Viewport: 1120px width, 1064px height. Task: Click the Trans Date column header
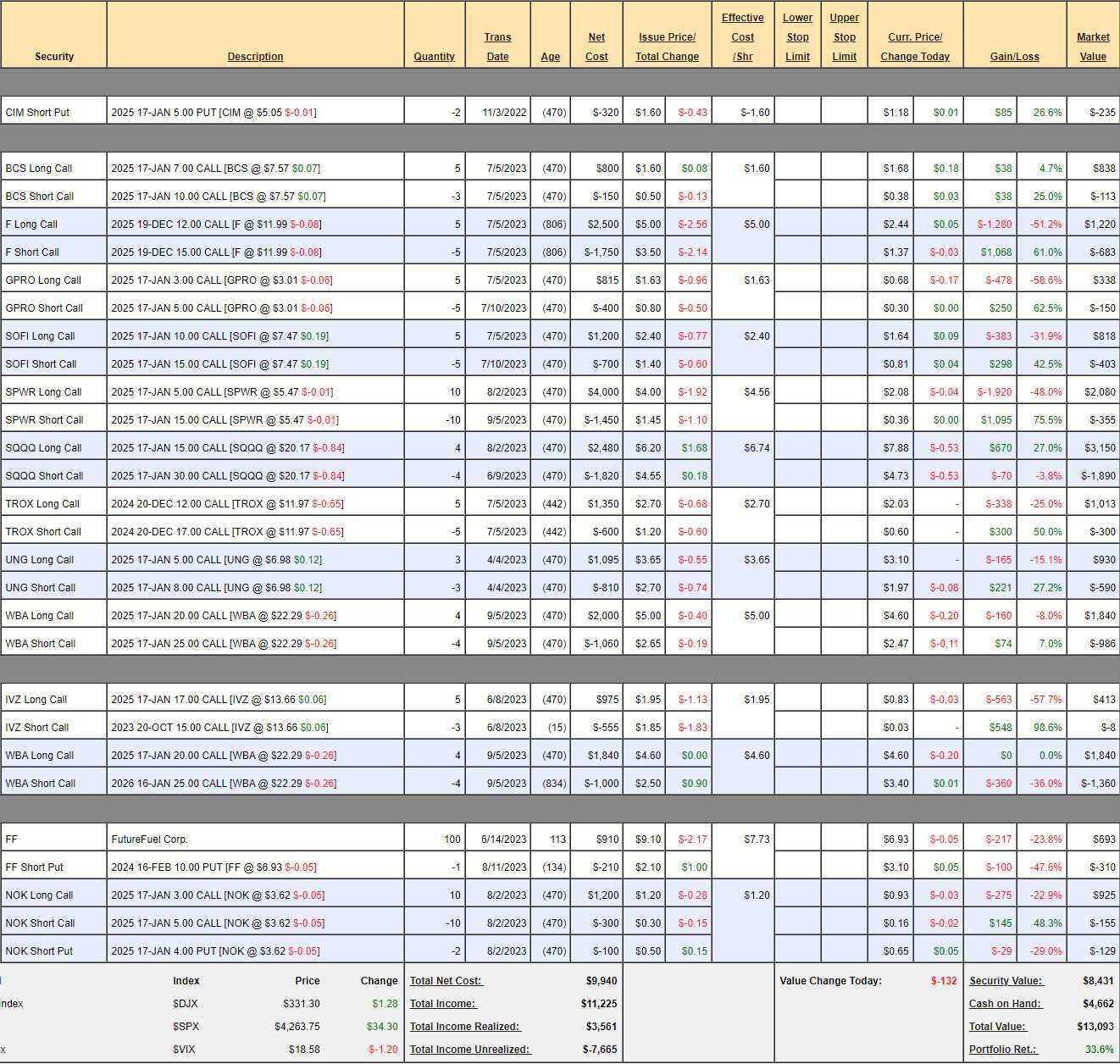(497, 47)
